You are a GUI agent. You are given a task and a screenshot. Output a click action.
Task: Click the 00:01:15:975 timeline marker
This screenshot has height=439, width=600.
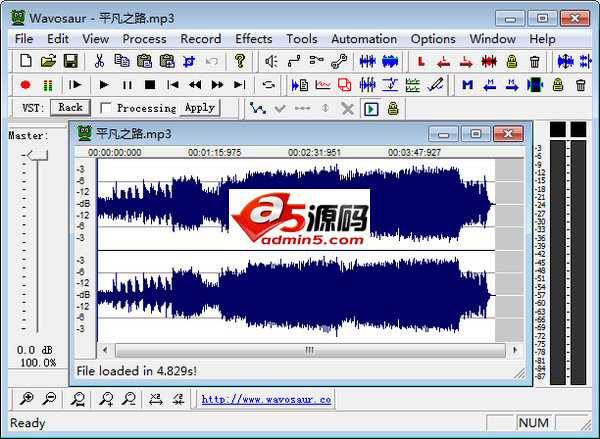(214, 153)
